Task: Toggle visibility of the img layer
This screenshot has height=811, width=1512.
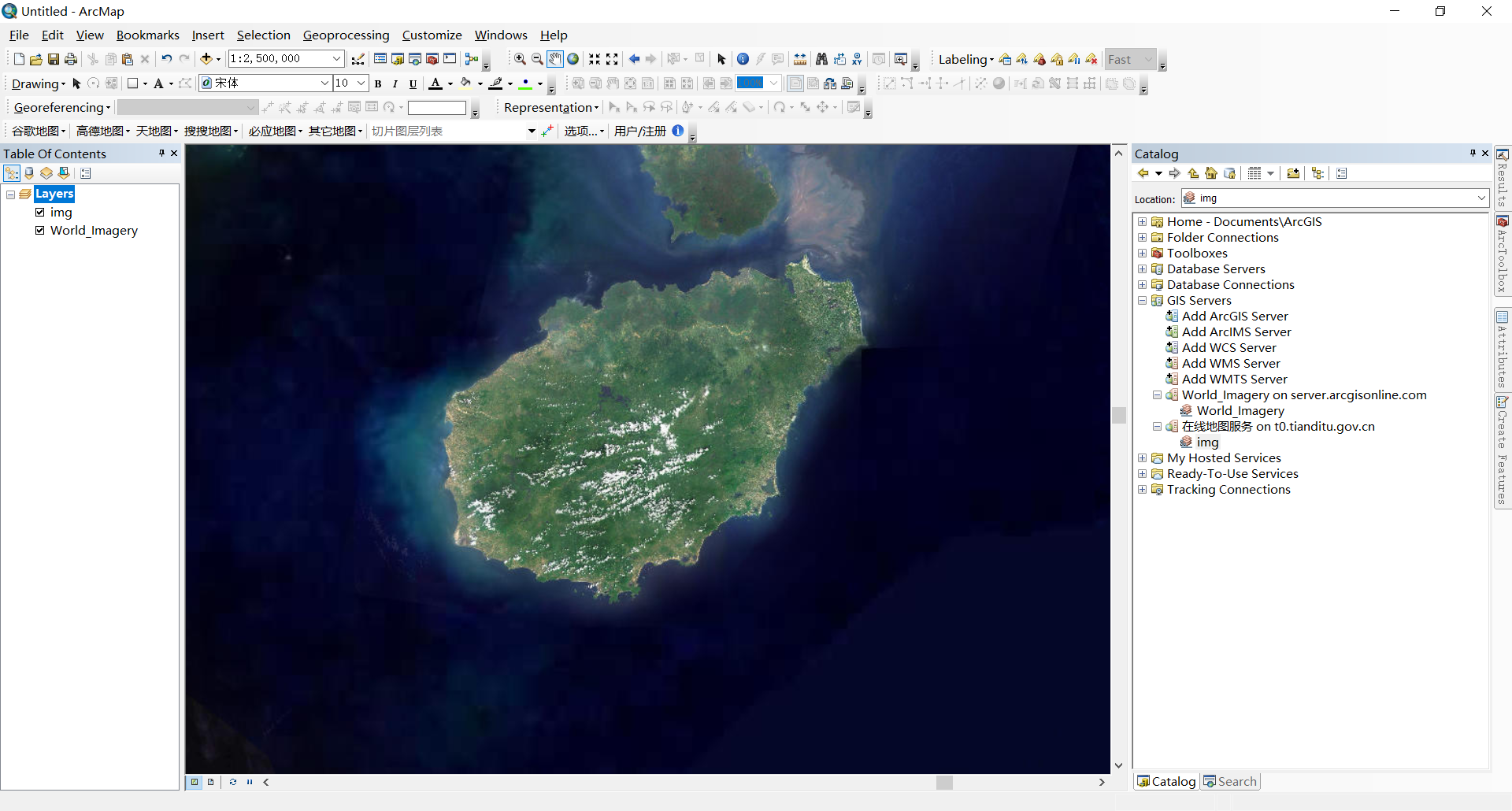Action: tap(39, 212)
